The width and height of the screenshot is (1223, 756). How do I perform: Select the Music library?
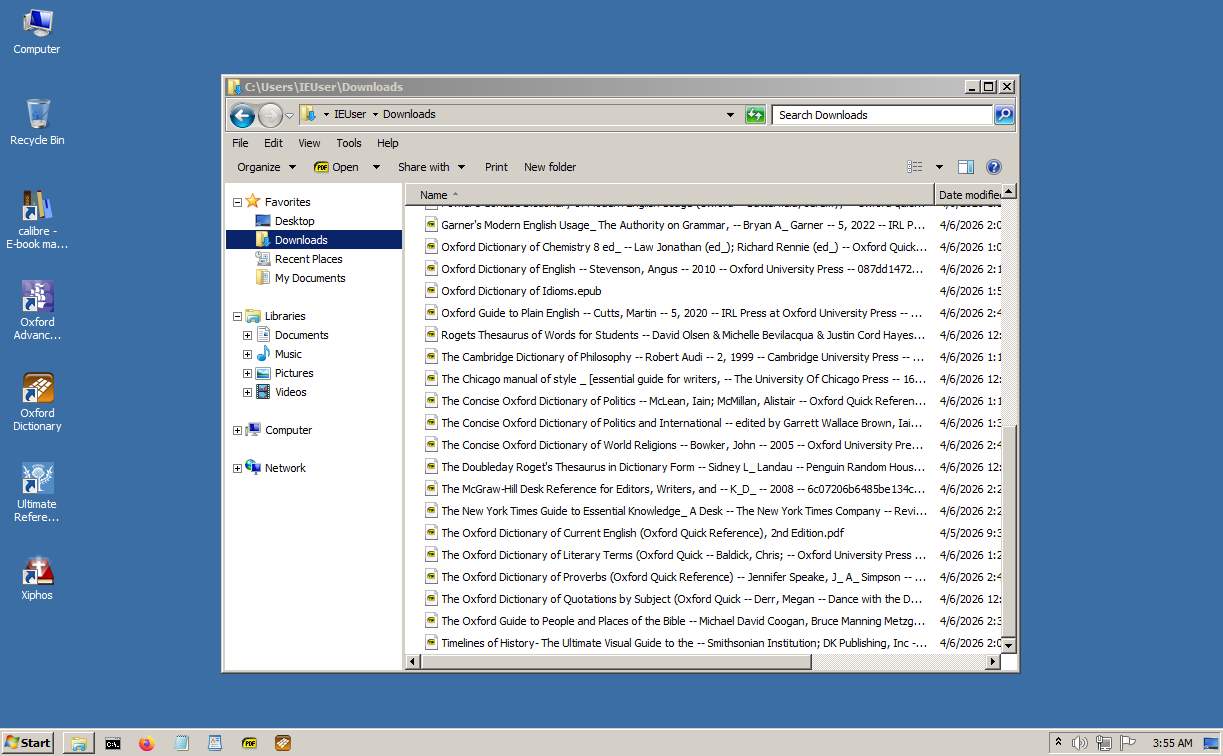288,354
